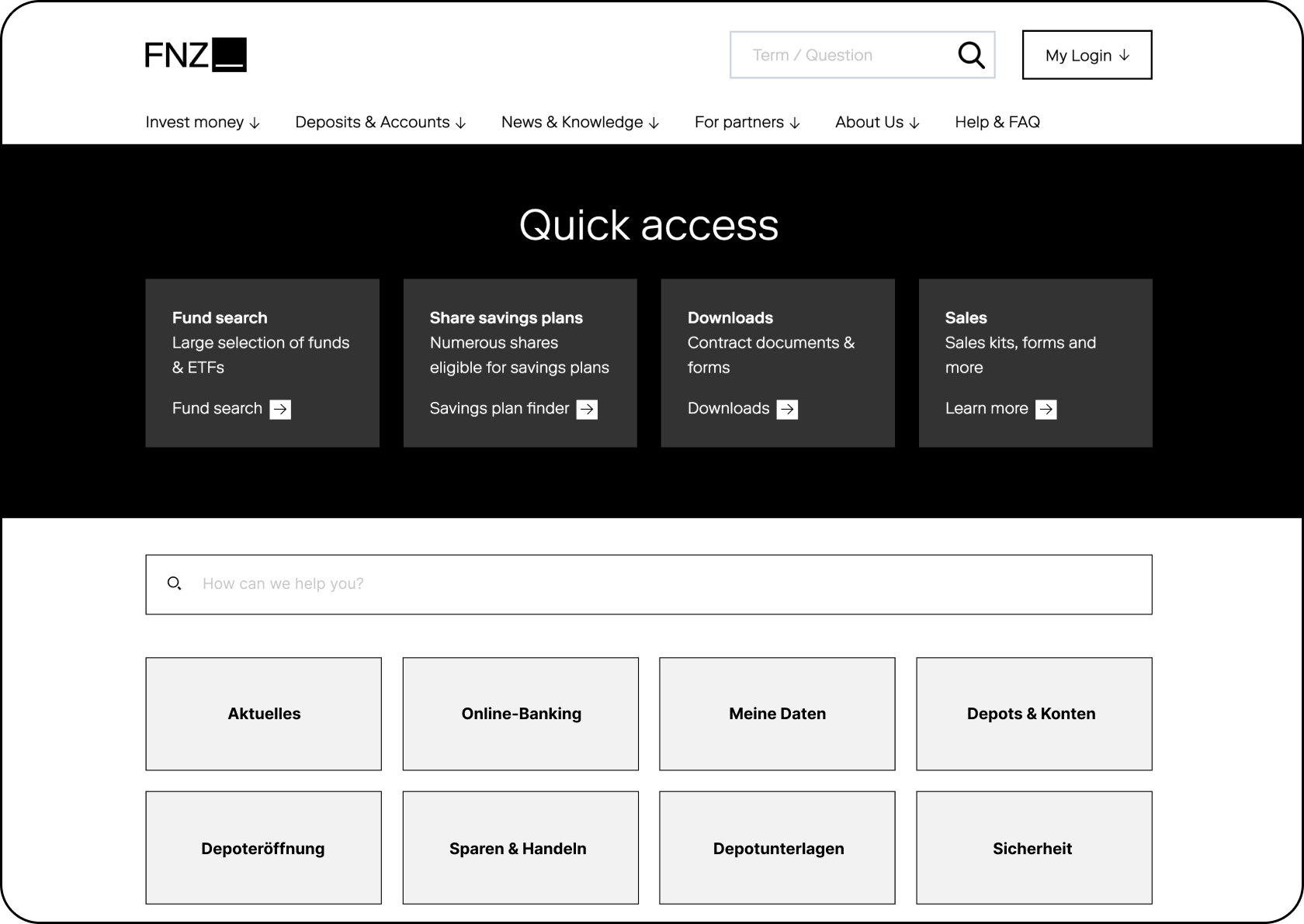Viewport: 1304px width, 924px height.
Task: Open the Sicherheit category tile
Action: (x=1034, y=848)
